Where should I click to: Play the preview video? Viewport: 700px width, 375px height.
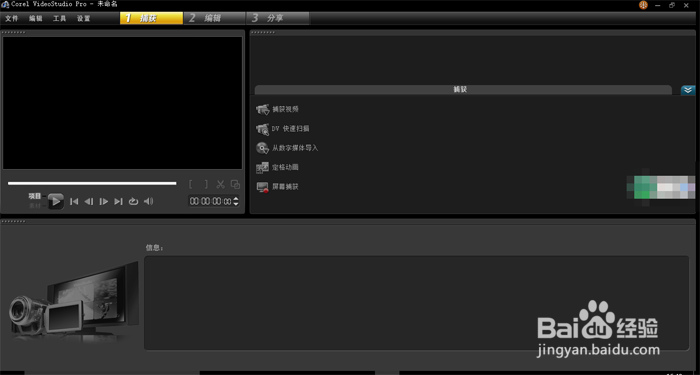point(56,201)
